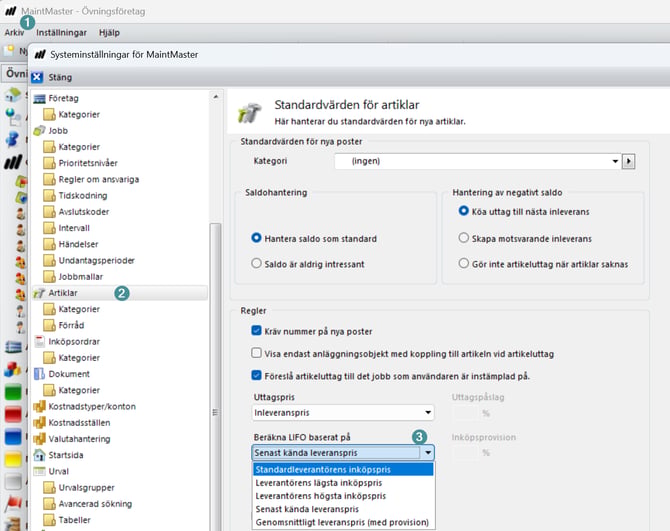Select Inköpsordrar in the tree
The height and width of the screenshot is (531, 670).
point(74,342)
